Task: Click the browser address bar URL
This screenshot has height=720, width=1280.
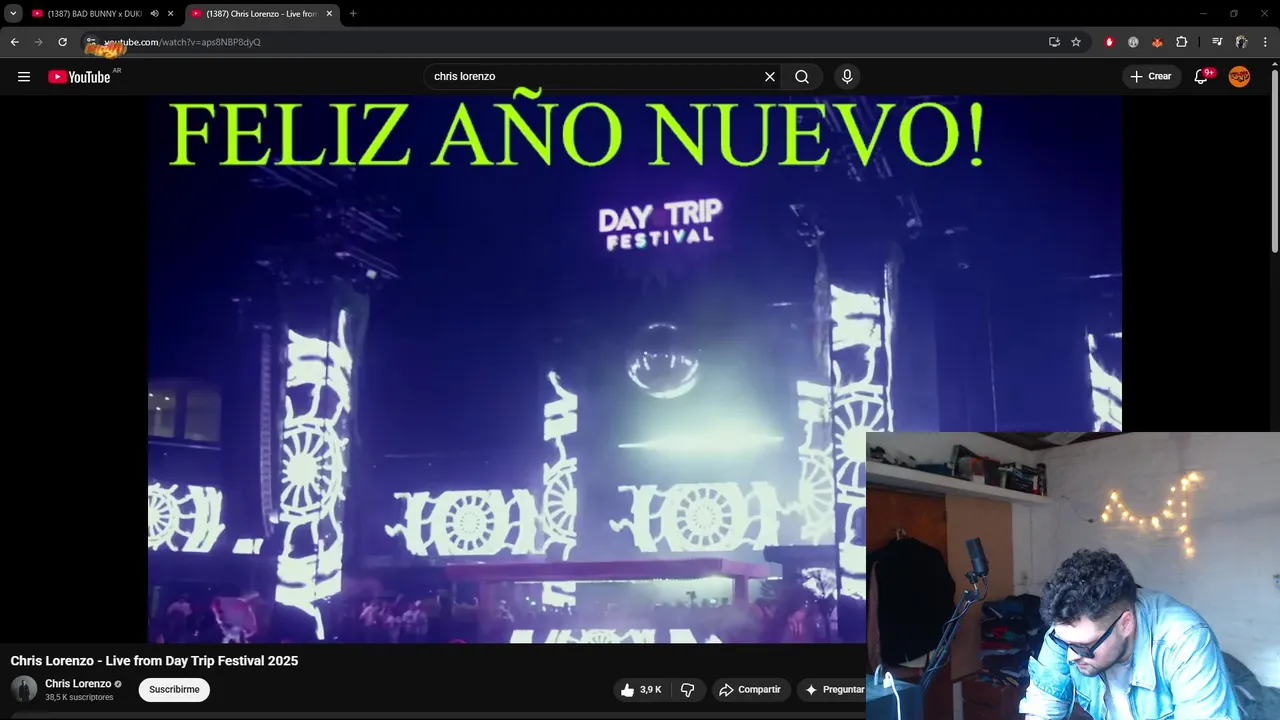Action: [x=183, y=42]
